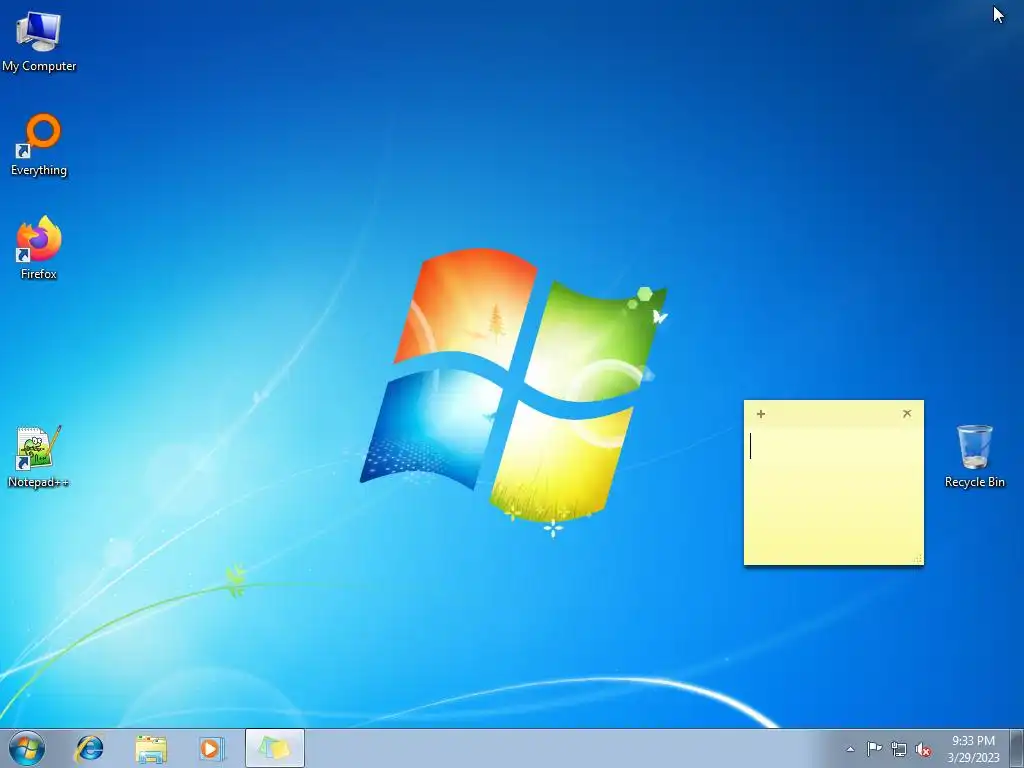Screen dimensions: 1024x768
Task: Add a new sticky note with plus
Action: 761,414
